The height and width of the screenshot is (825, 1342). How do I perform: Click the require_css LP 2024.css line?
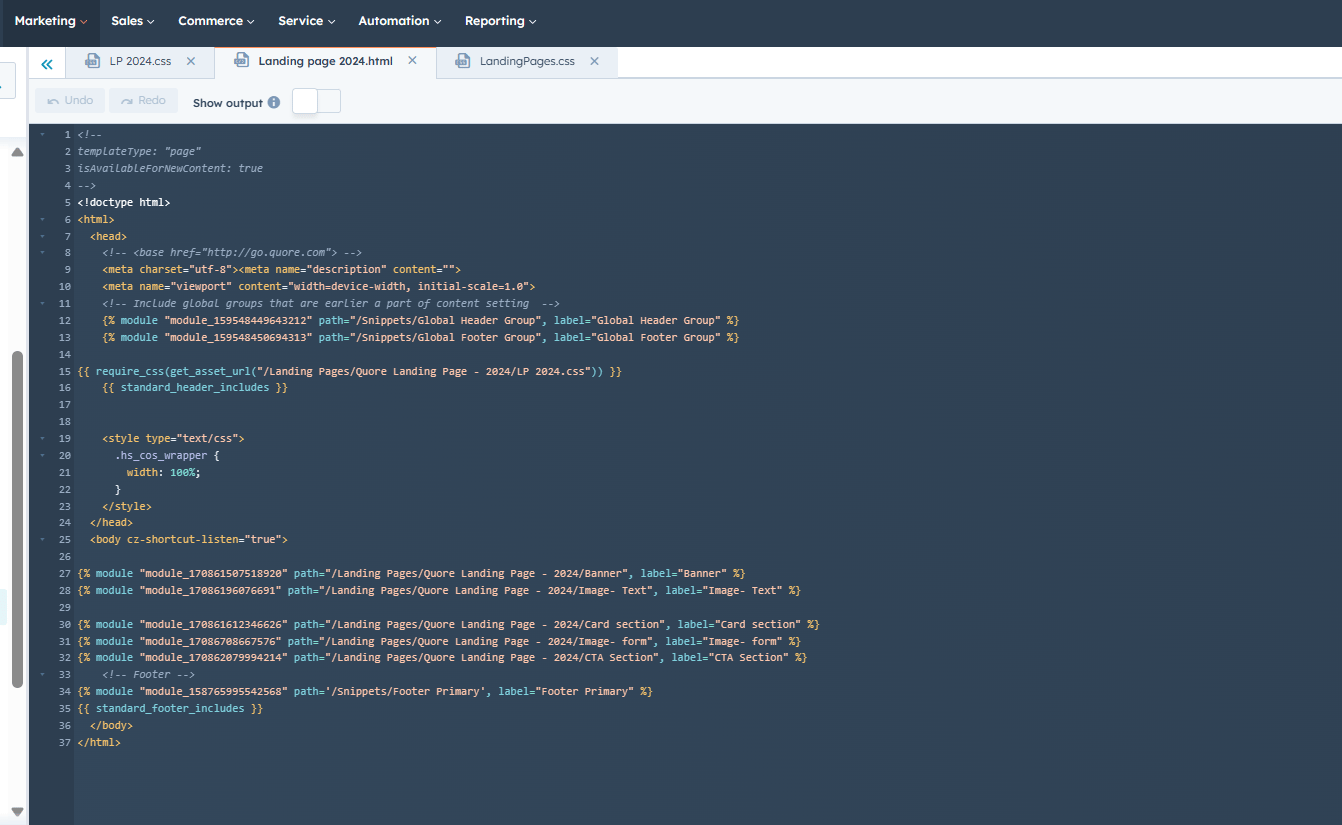pyautogui.click(x=349, y=371)
